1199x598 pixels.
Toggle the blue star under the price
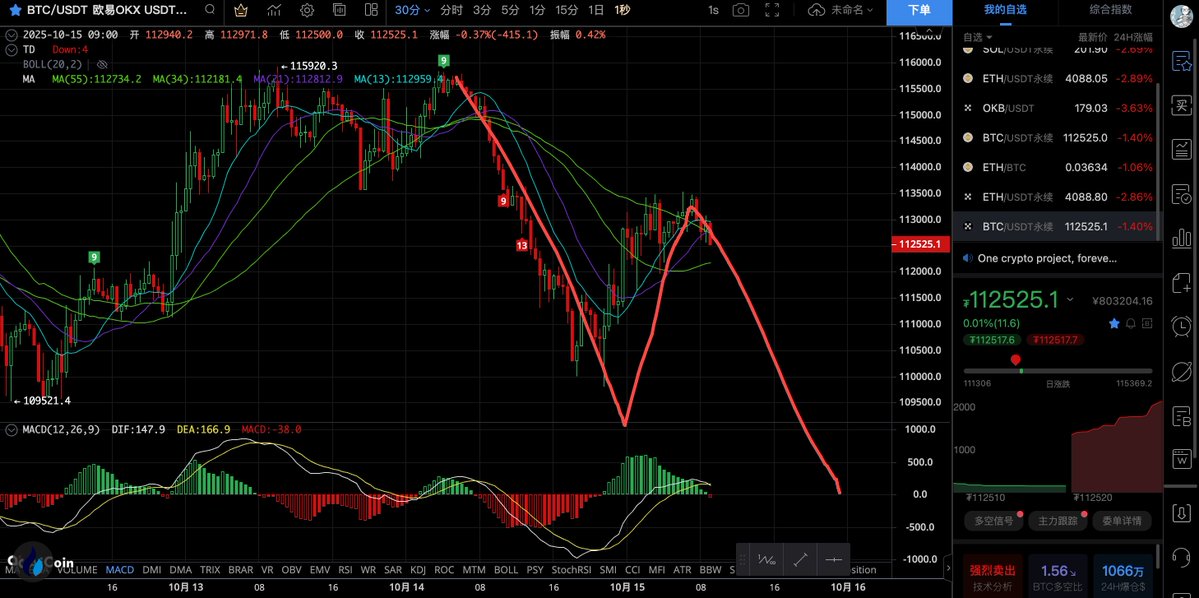pos(1114,323)
